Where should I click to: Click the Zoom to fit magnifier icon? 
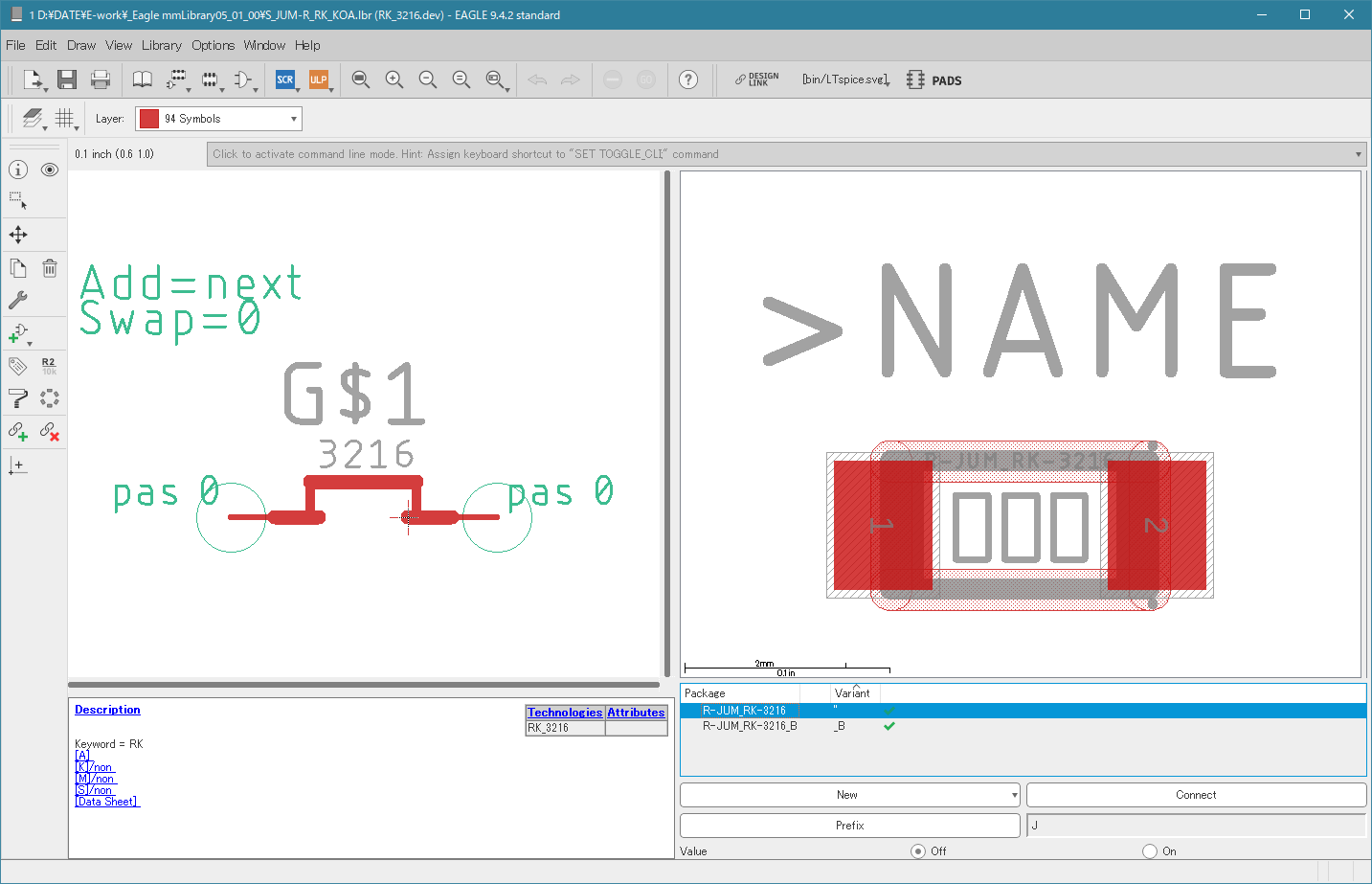pyautogui.click(x=361, y=79)
